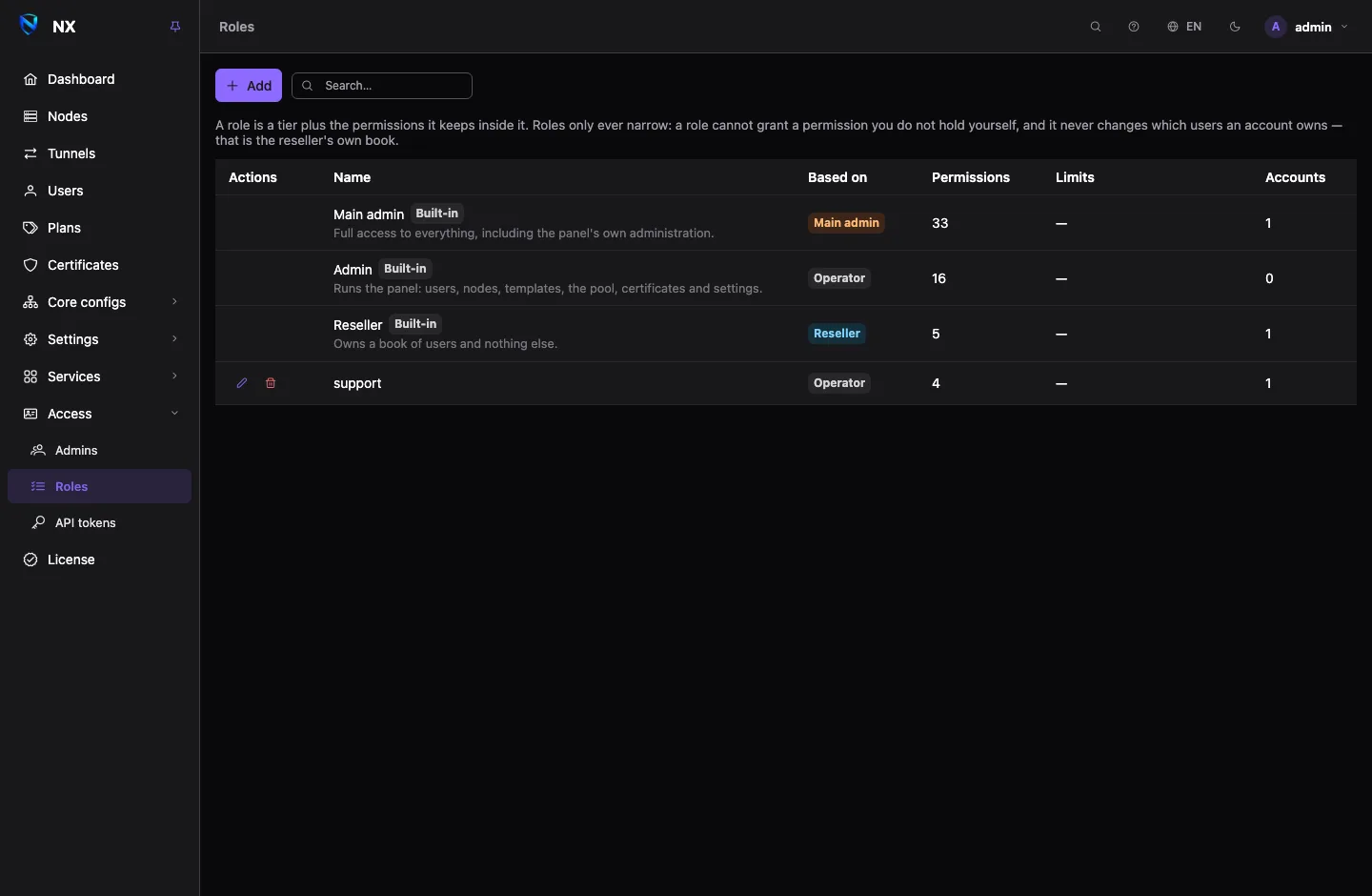Screen dimensions: 1372x896
Task: Click the Based on column header
Action: click(x=837, y=177)
